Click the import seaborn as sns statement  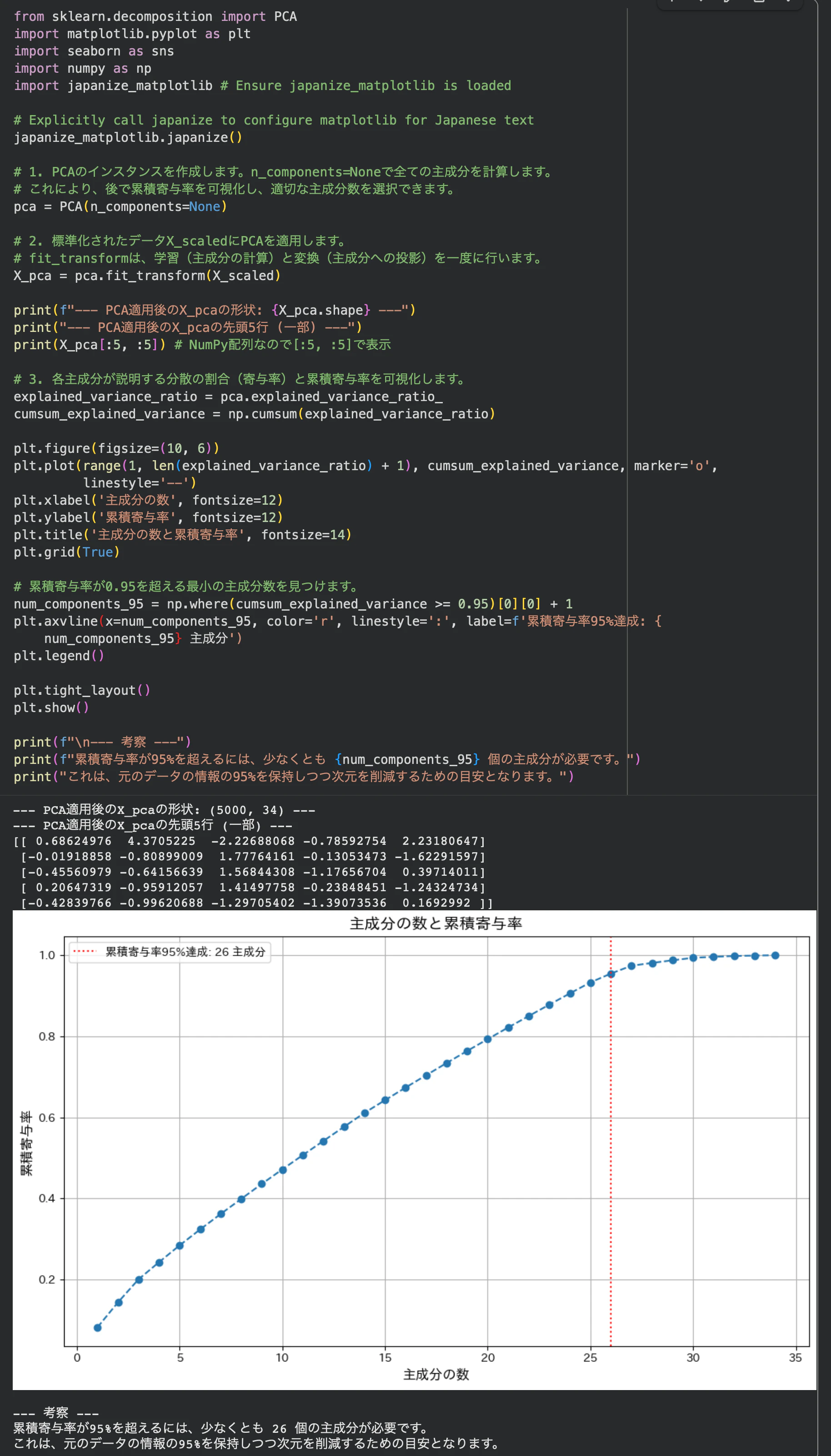click(x=94, y=51)
